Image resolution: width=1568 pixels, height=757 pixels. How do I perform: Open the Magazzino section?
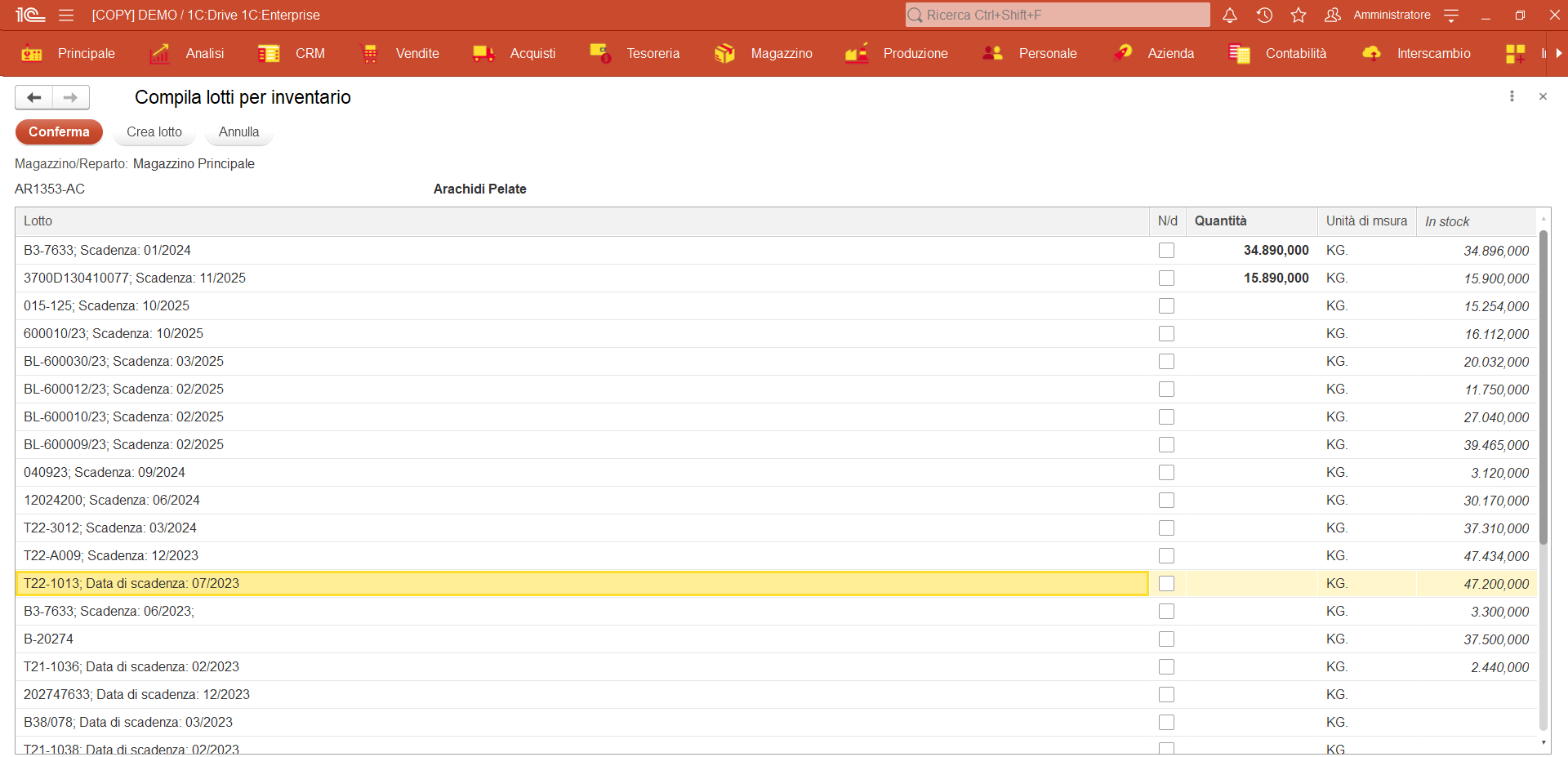[782, 53]
